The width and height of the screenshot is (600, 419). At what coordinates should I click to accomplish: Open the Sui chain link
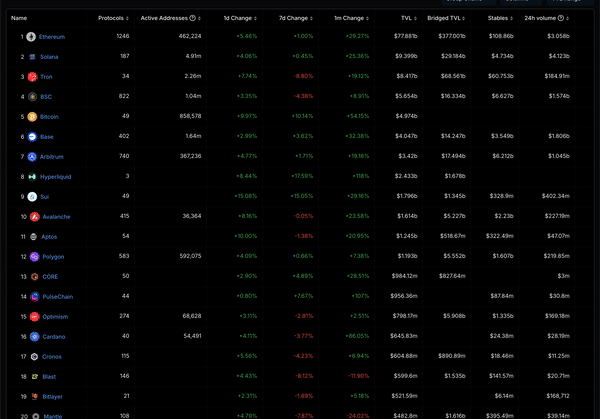tap(44, 197)
